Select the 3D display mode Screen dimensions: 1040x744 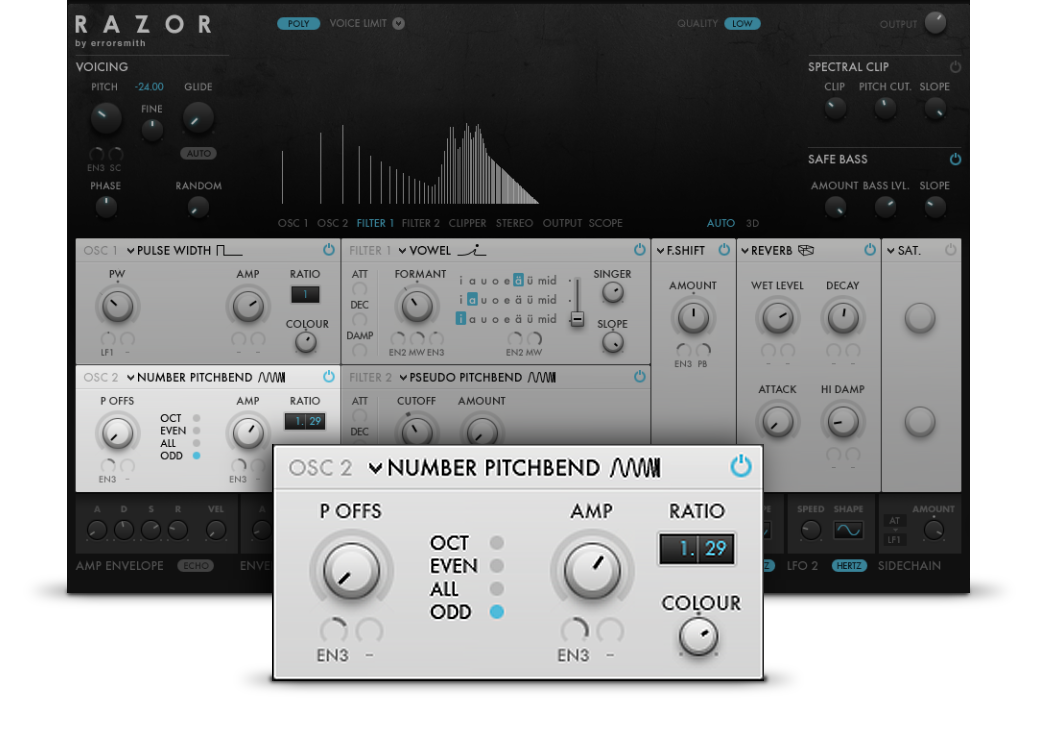(752, 223)
